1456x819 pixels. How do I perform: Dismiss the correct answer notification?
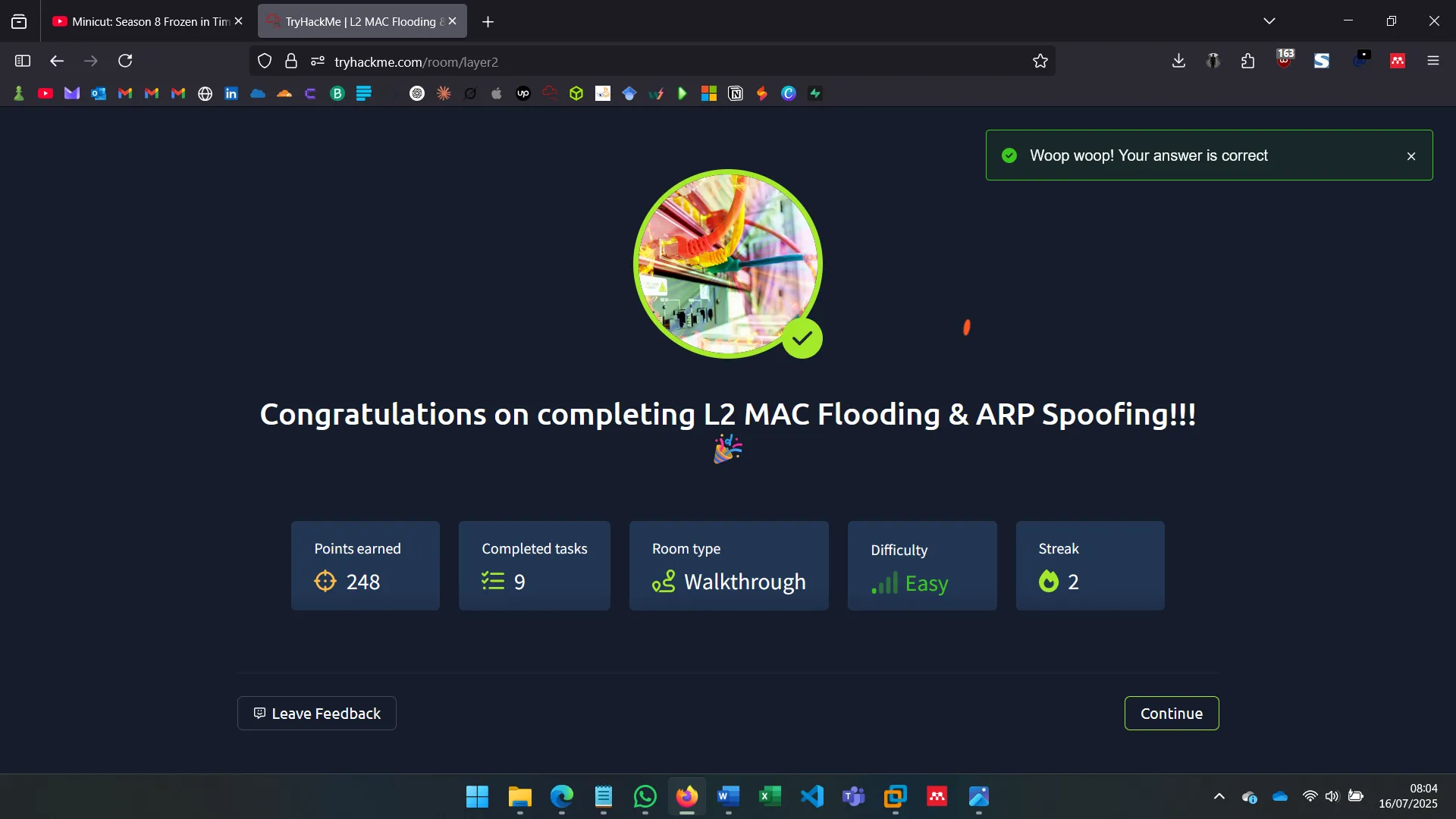click(1411, 155)
